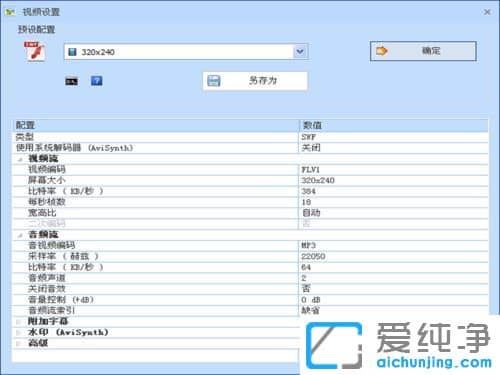Click the 确定 confirm button
The height and width of the screenshot is (375, 500).
[x=423, y=51]
